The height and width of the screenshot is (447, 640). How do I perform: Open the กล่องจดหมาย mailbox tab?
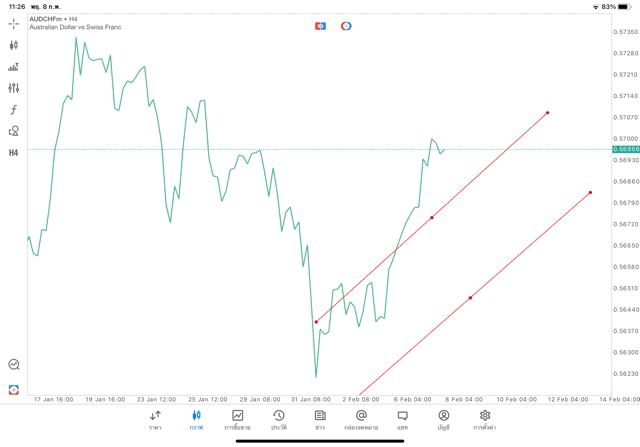pos(361,420)
